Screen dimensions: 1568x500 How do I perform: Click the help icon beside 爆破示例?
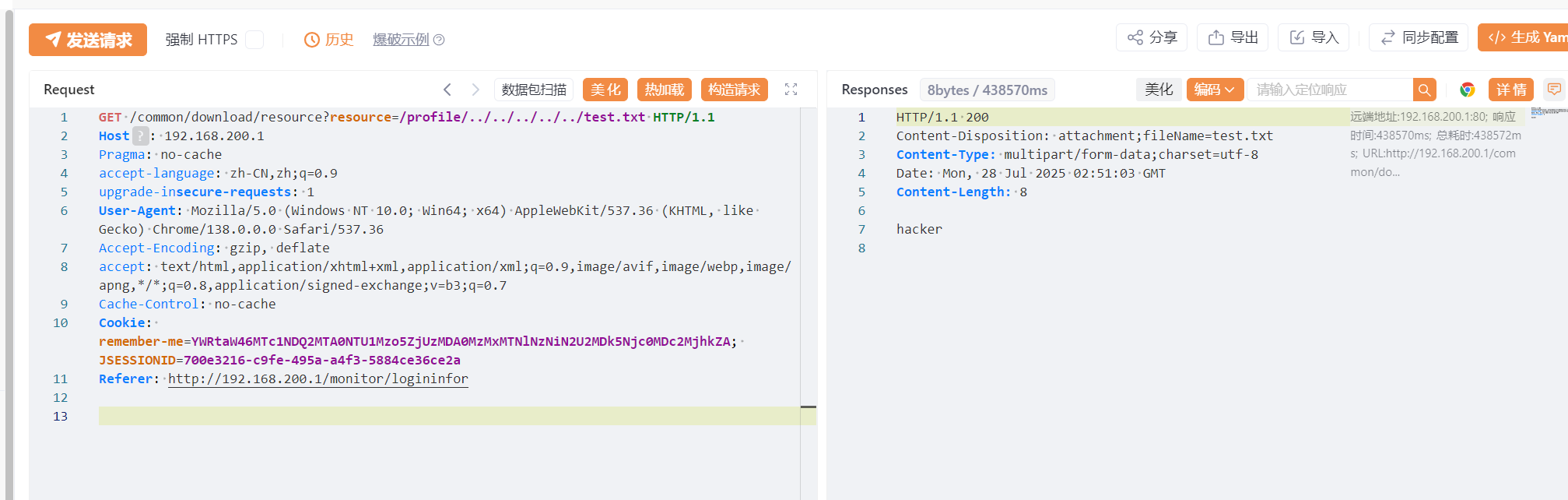[439, 40]
